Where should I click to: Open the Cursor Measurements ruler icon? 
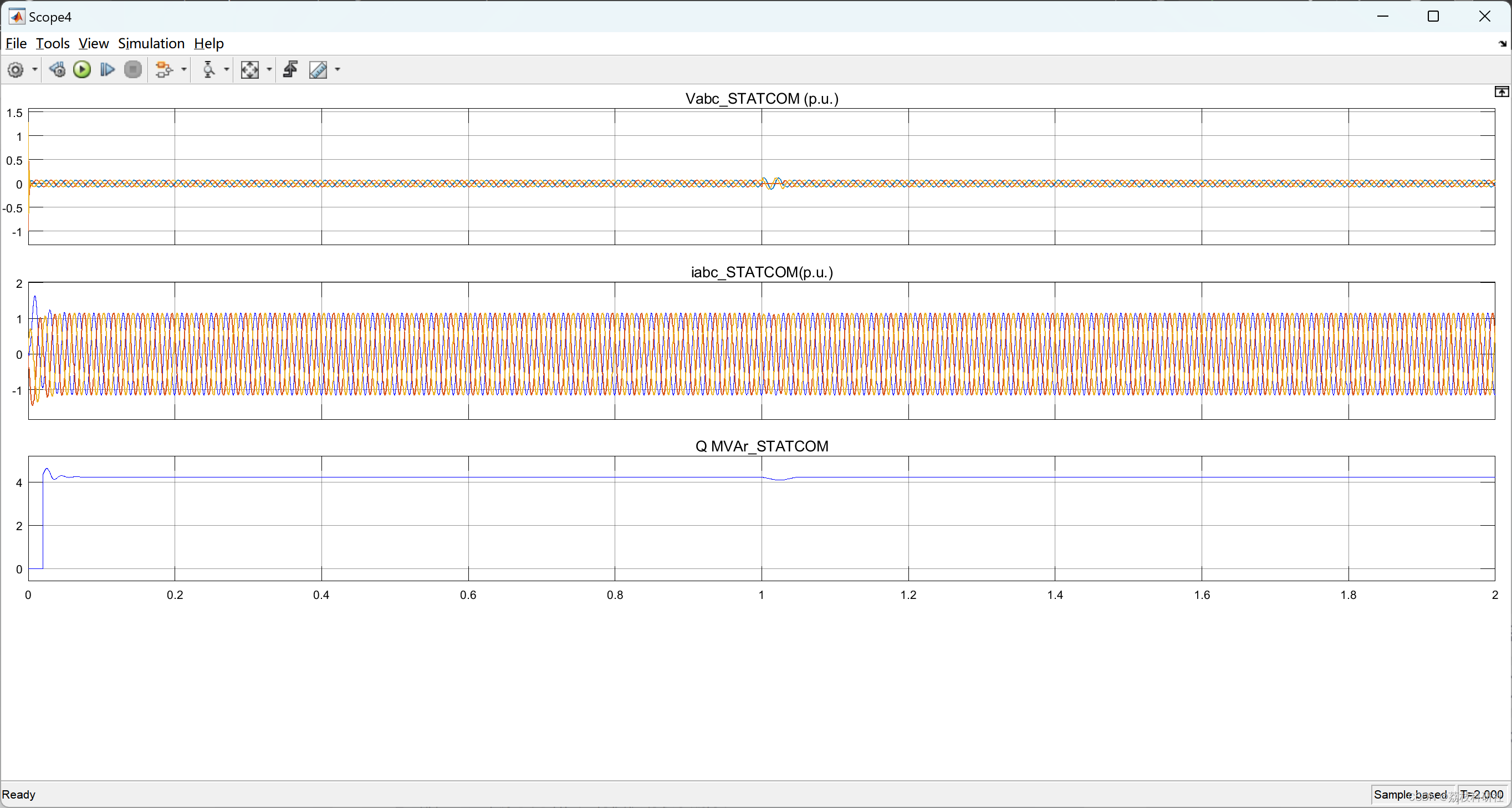tap(319, 70)
